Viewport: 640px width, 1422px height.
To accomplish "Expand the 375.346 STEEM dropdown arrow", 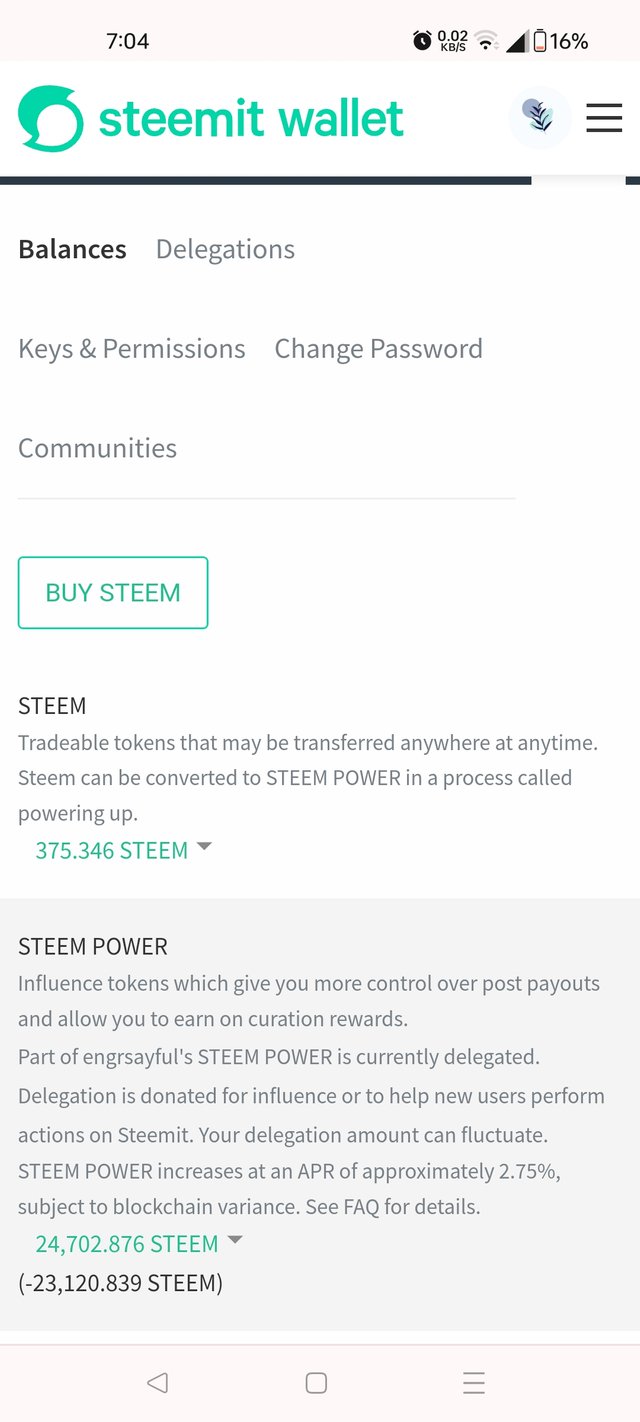I will (204, 846).
